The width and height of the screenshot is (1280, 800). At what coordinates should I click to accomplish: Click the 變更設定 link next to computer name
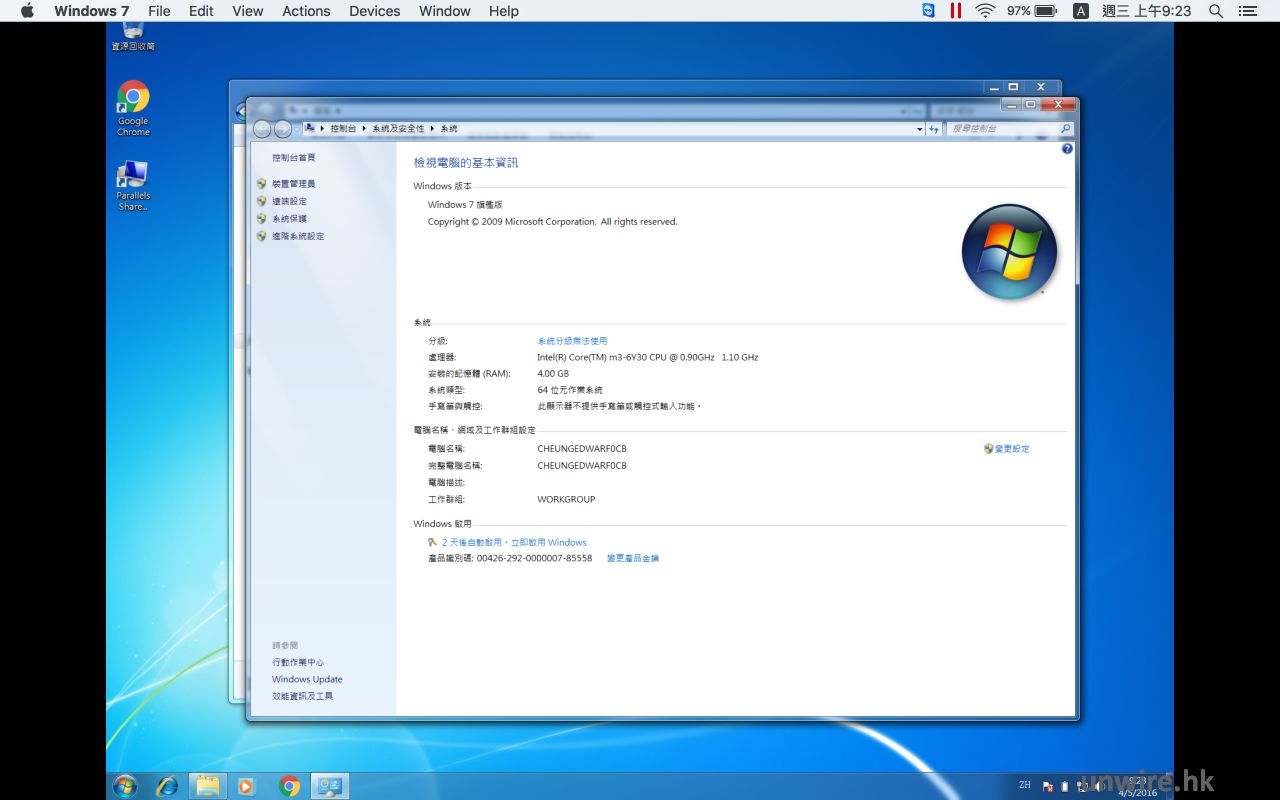pyautogui.click(x=1011, y=449)
